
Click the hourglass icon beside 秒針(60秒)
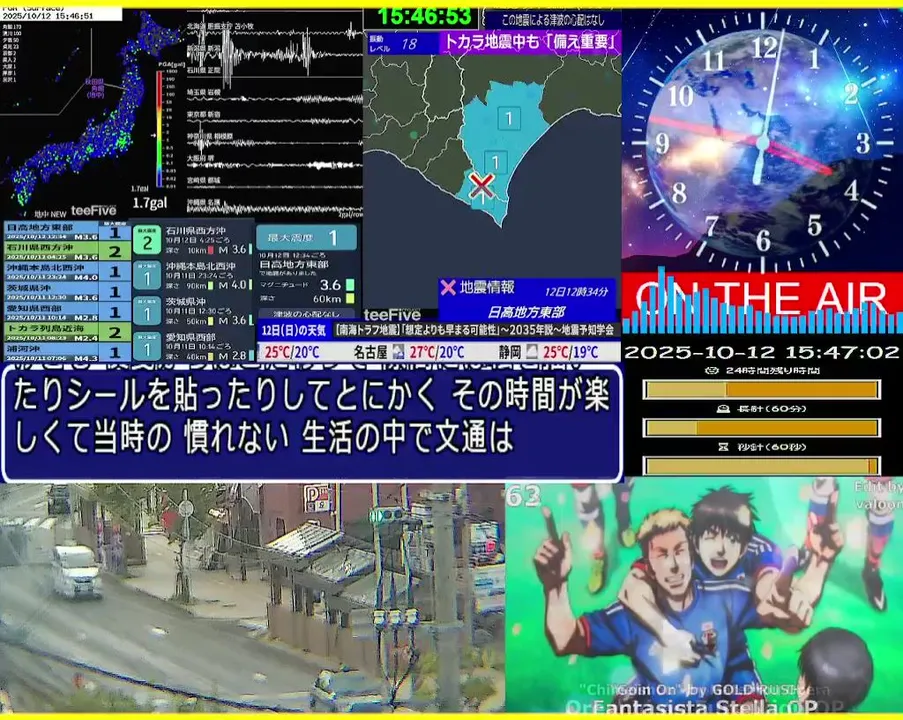[x=723, y=446]
